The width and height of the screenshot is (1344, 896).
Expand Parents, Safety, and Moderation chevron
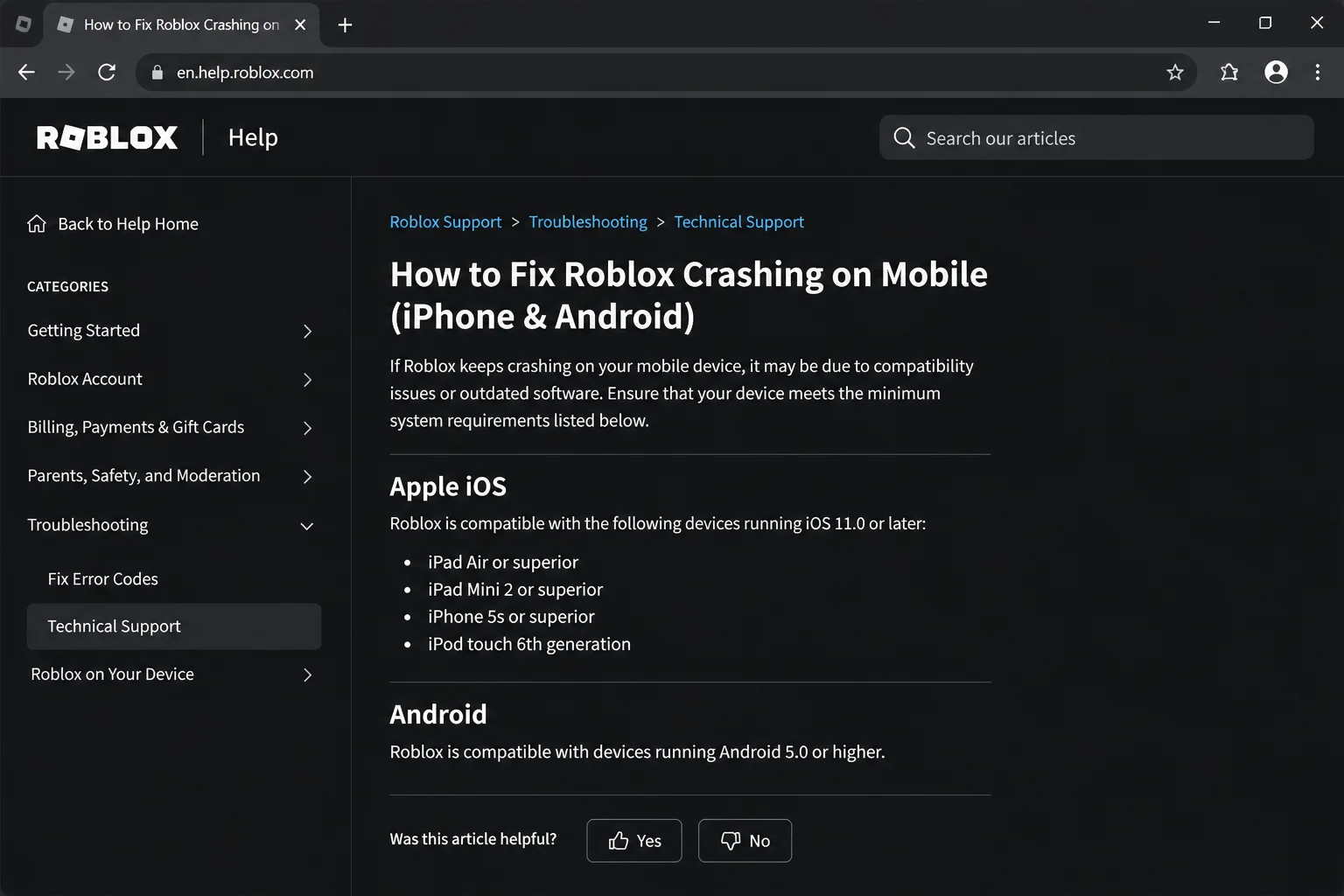click(x=307, y=477)
